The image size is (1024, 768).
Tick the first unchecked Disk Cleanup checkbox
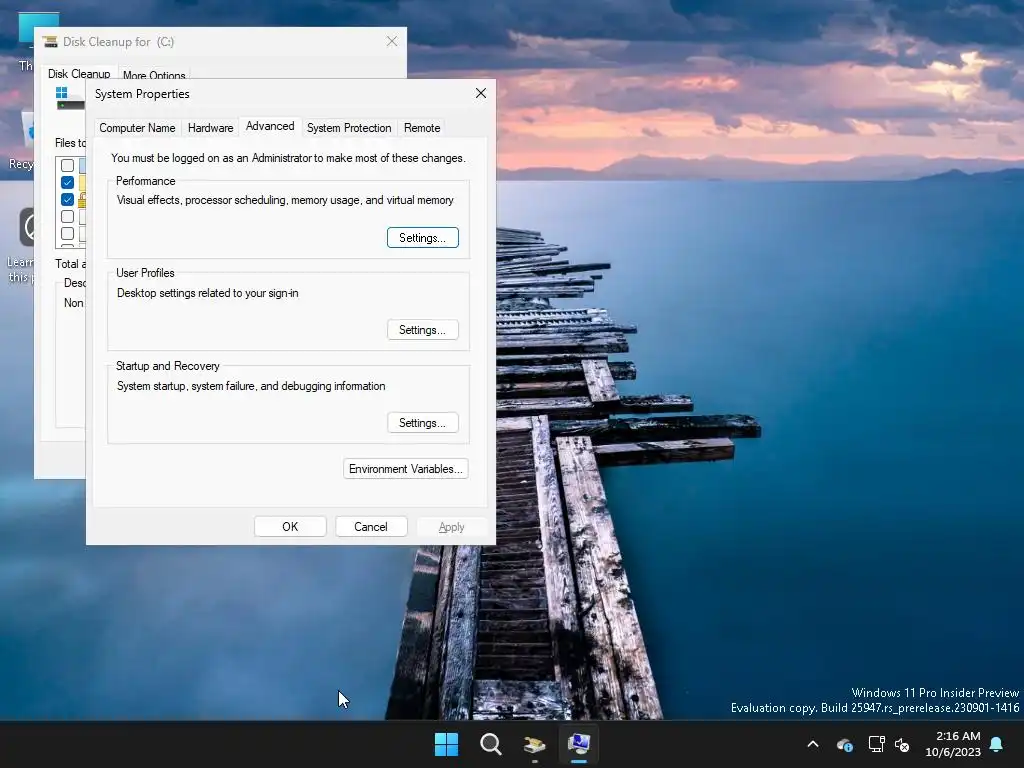click(67, 165)
